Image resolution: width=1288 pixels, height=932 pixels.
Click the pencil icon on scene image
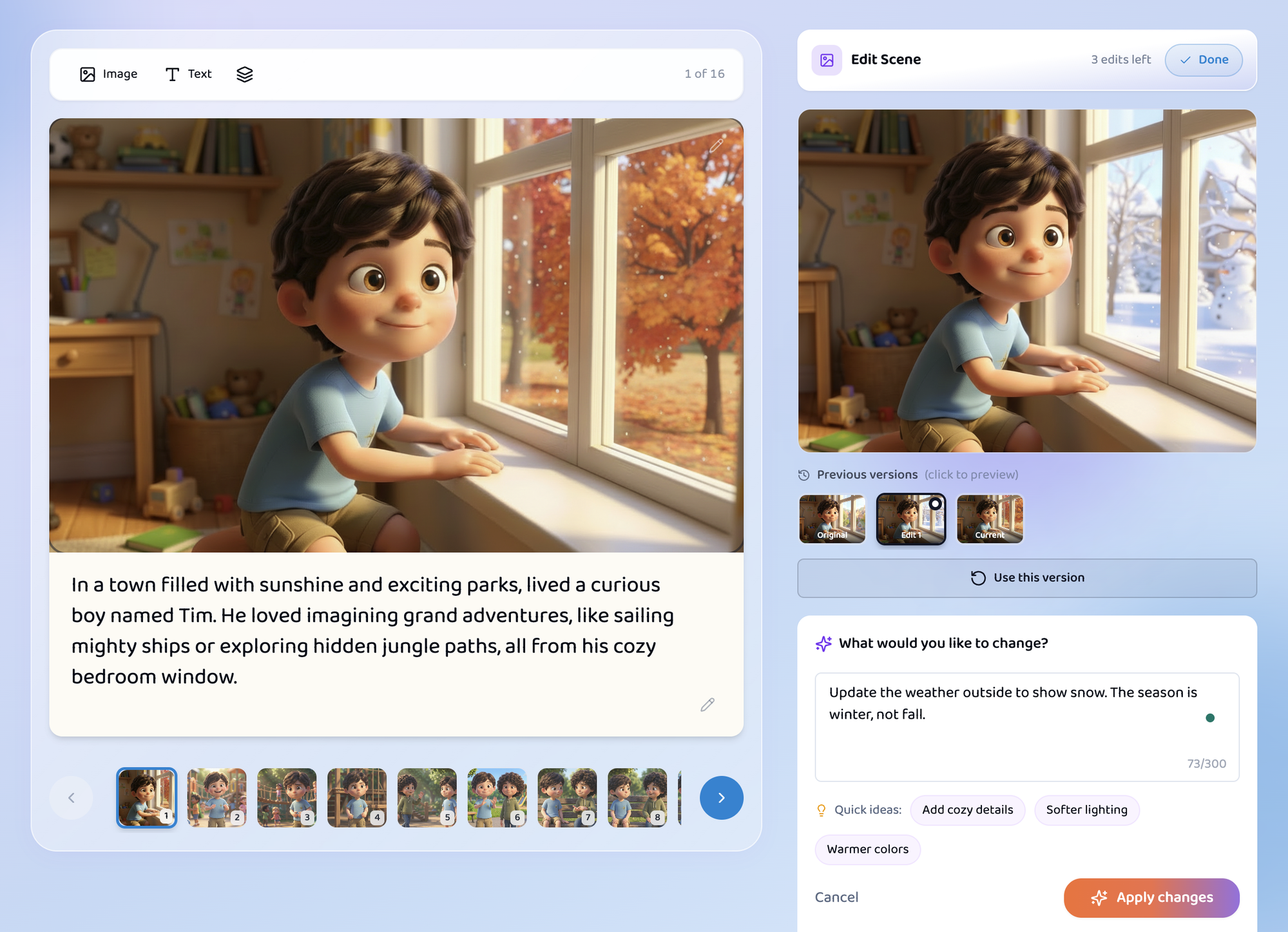(x=716, y=145)
